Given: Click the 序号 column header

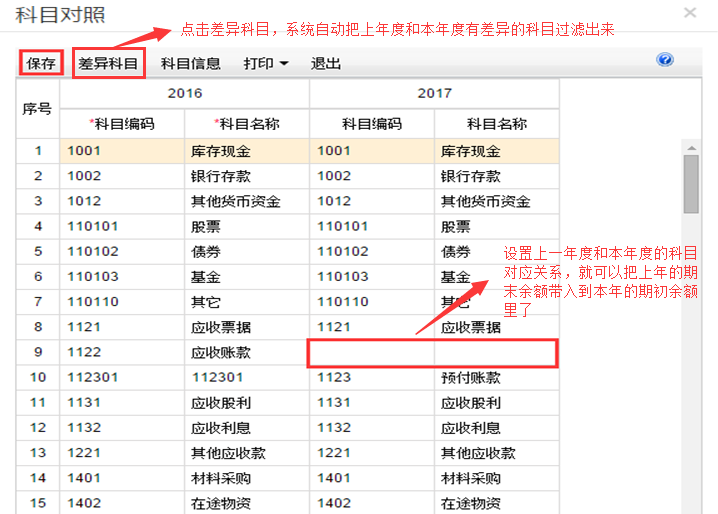Looking at the screenshot, I should (37, 108).
